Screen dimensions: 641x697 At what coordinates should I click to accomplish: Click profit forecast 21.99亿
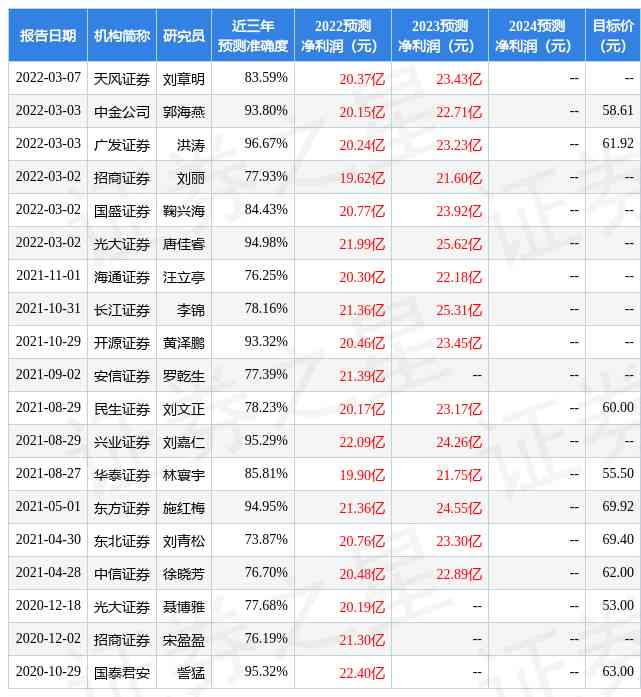click(x=362, y=244)
